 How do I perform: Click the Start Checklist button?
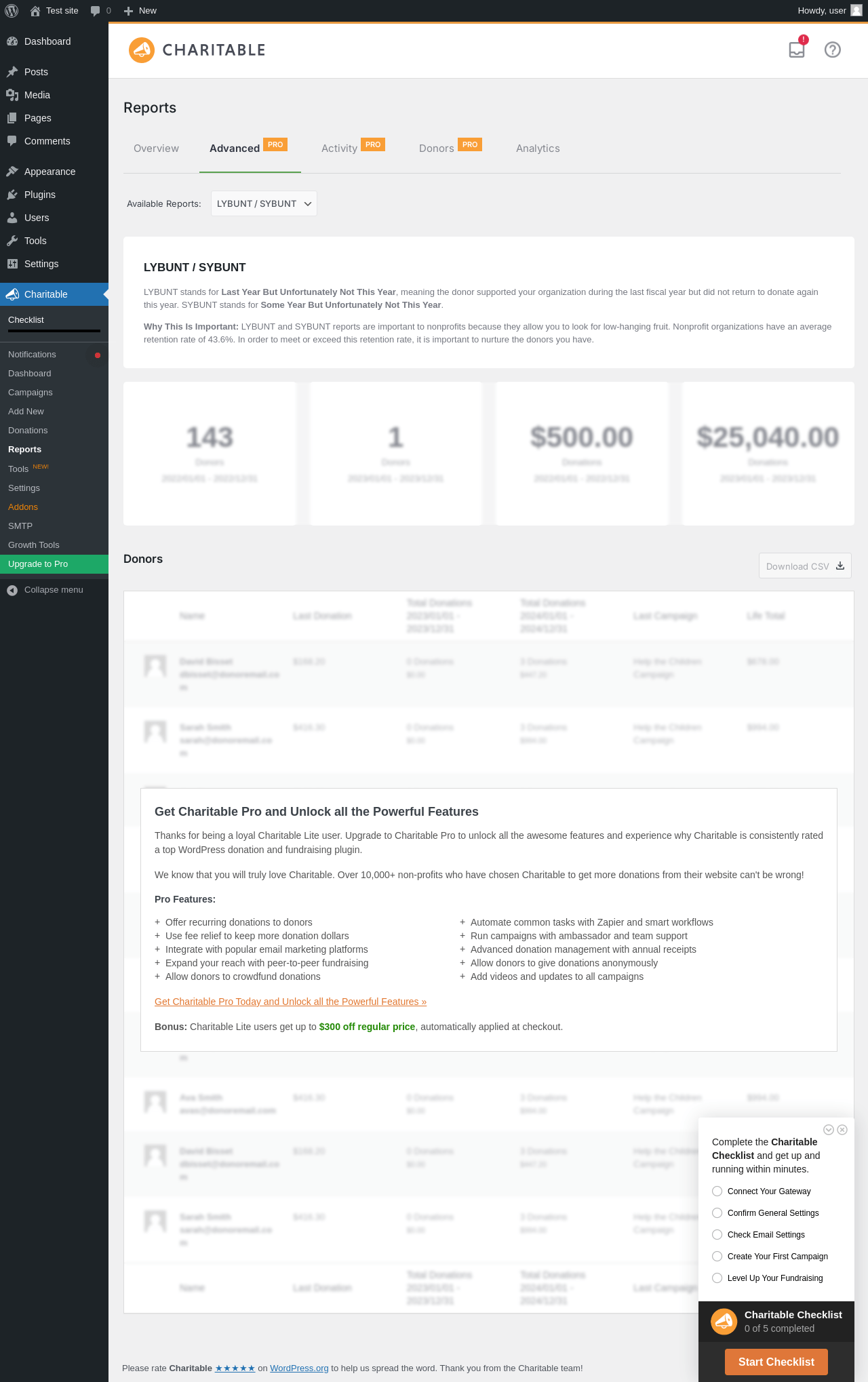(x=776, y=1362)
